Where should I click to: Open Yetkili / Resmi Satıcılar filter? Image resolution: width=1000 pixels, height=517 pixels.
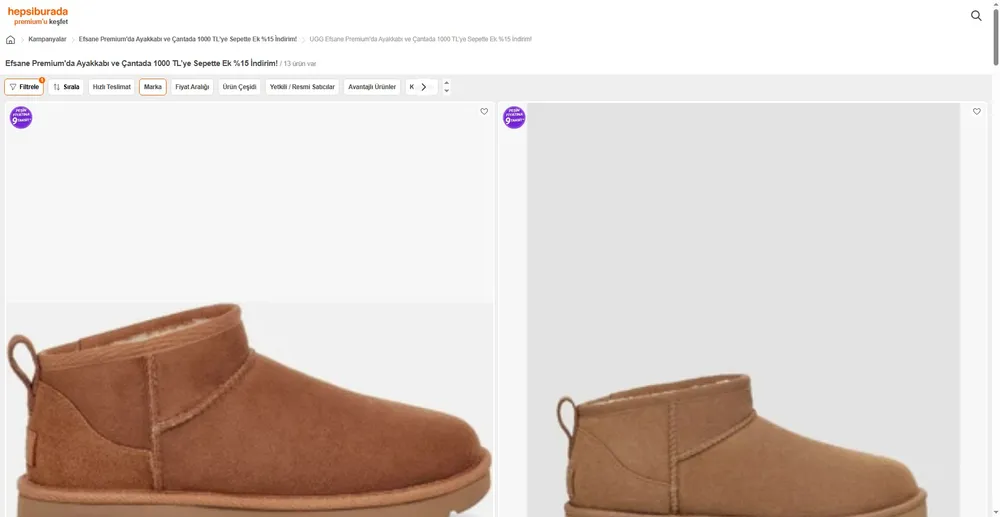(x=302, y=87)
